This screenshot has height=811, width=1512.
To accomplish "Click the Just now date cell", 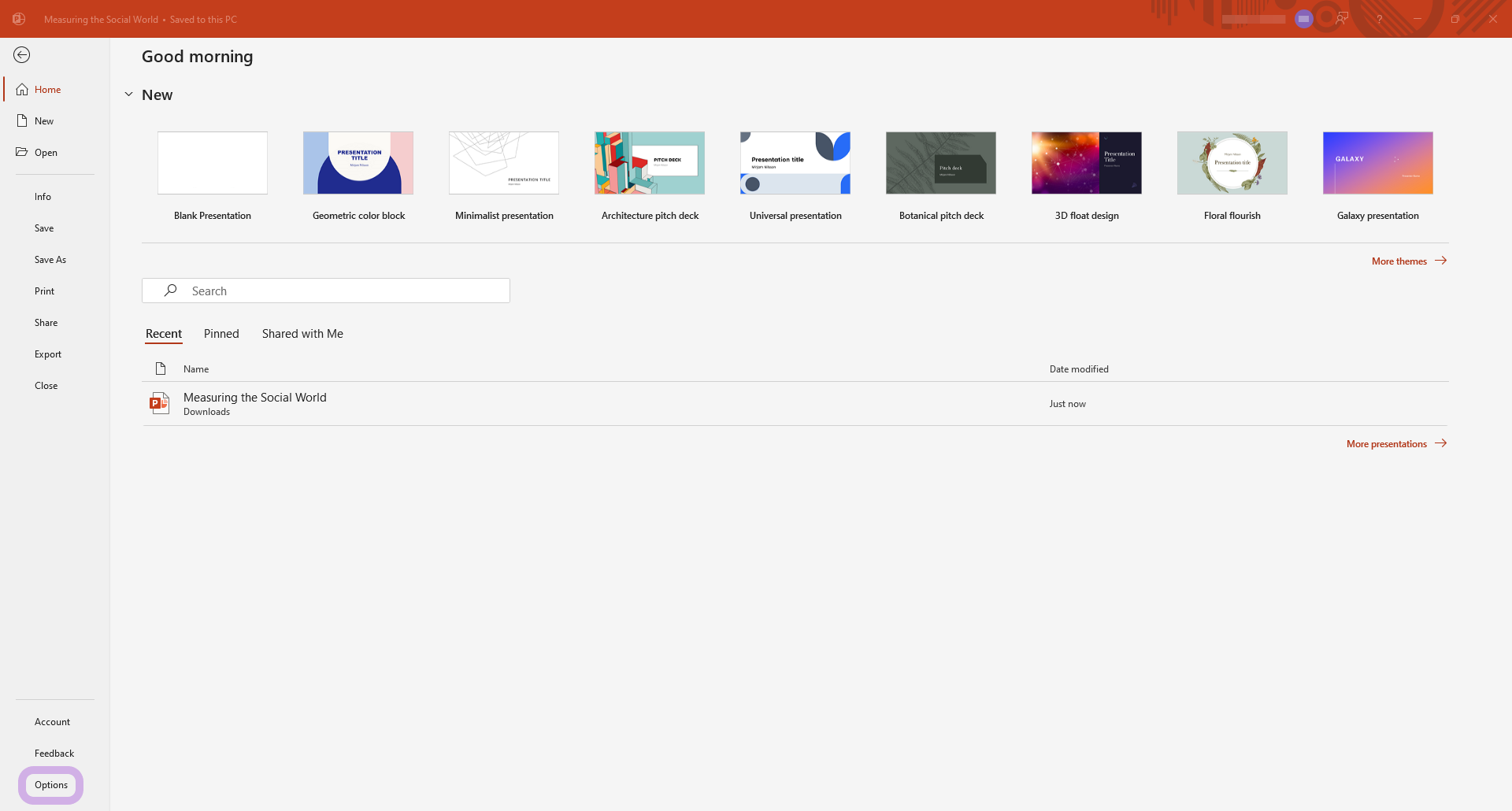I will click(x=1067, y=404).
